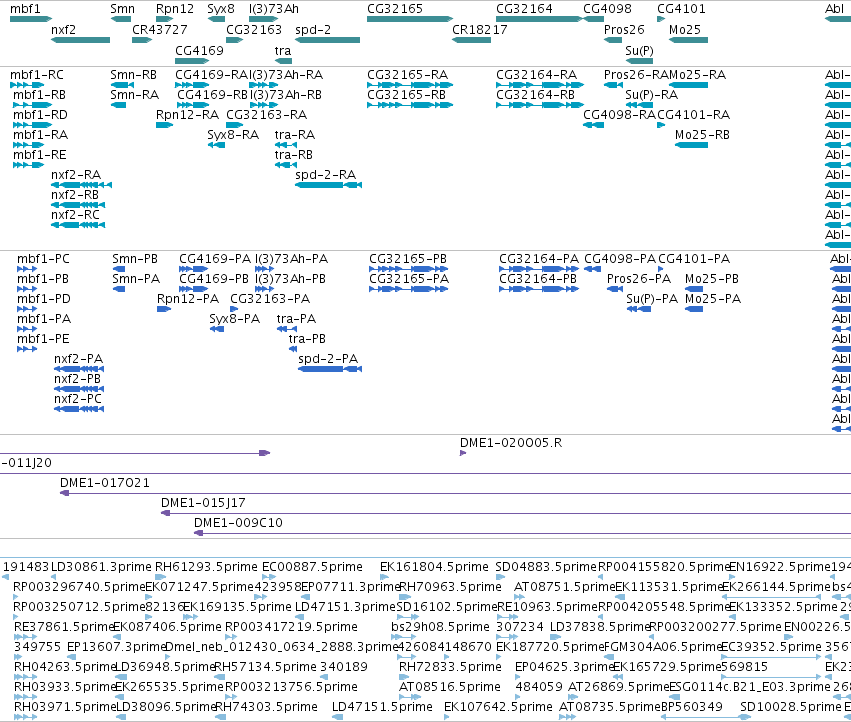Click the CG4101 gene label

[681, 9]
